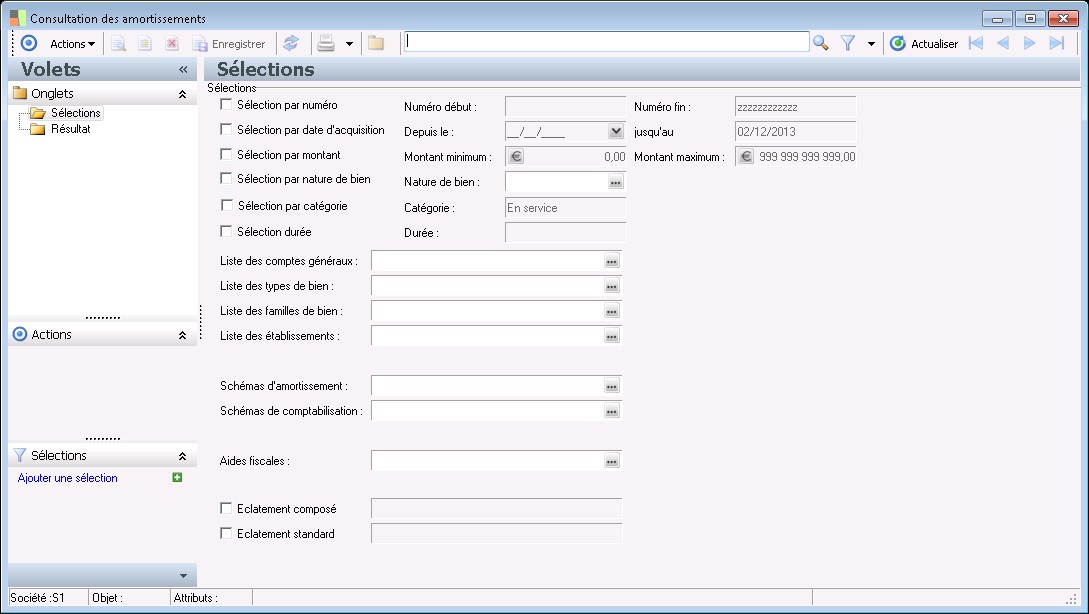Click the Actualiser button

click(x=924, y=44)
